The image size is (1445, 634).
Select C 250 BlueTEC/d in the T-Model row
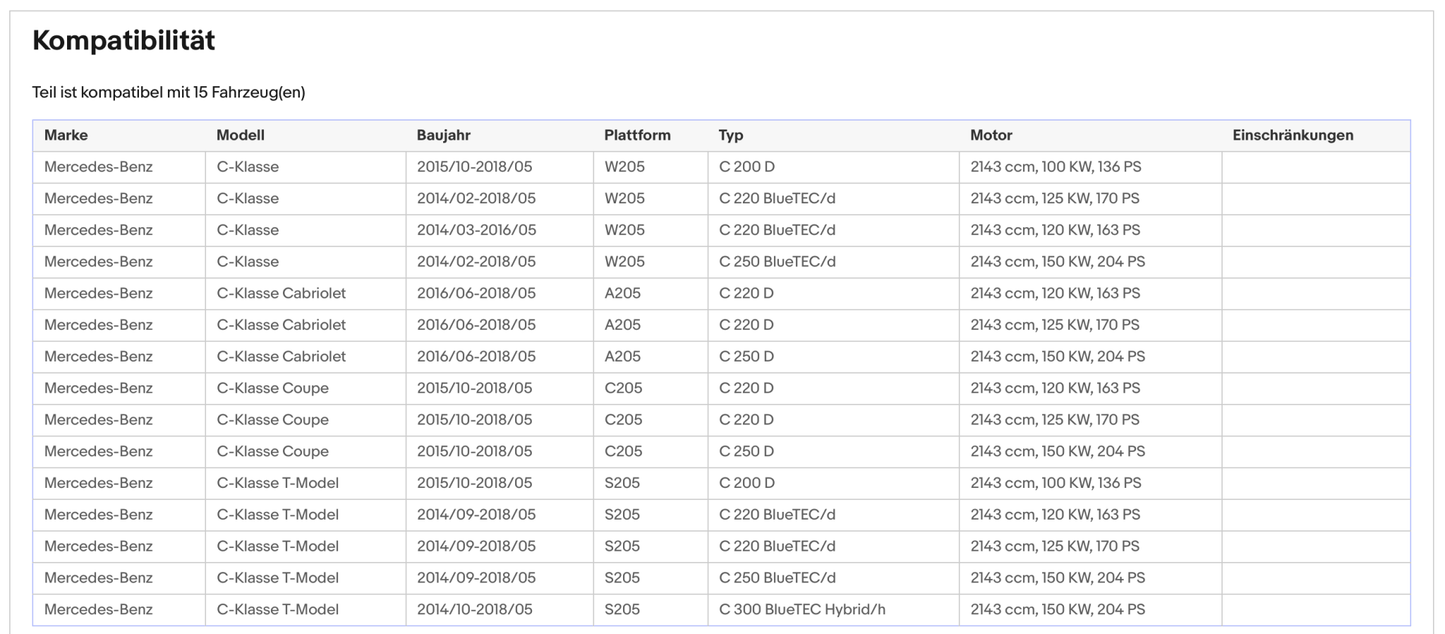coord(777,578)
